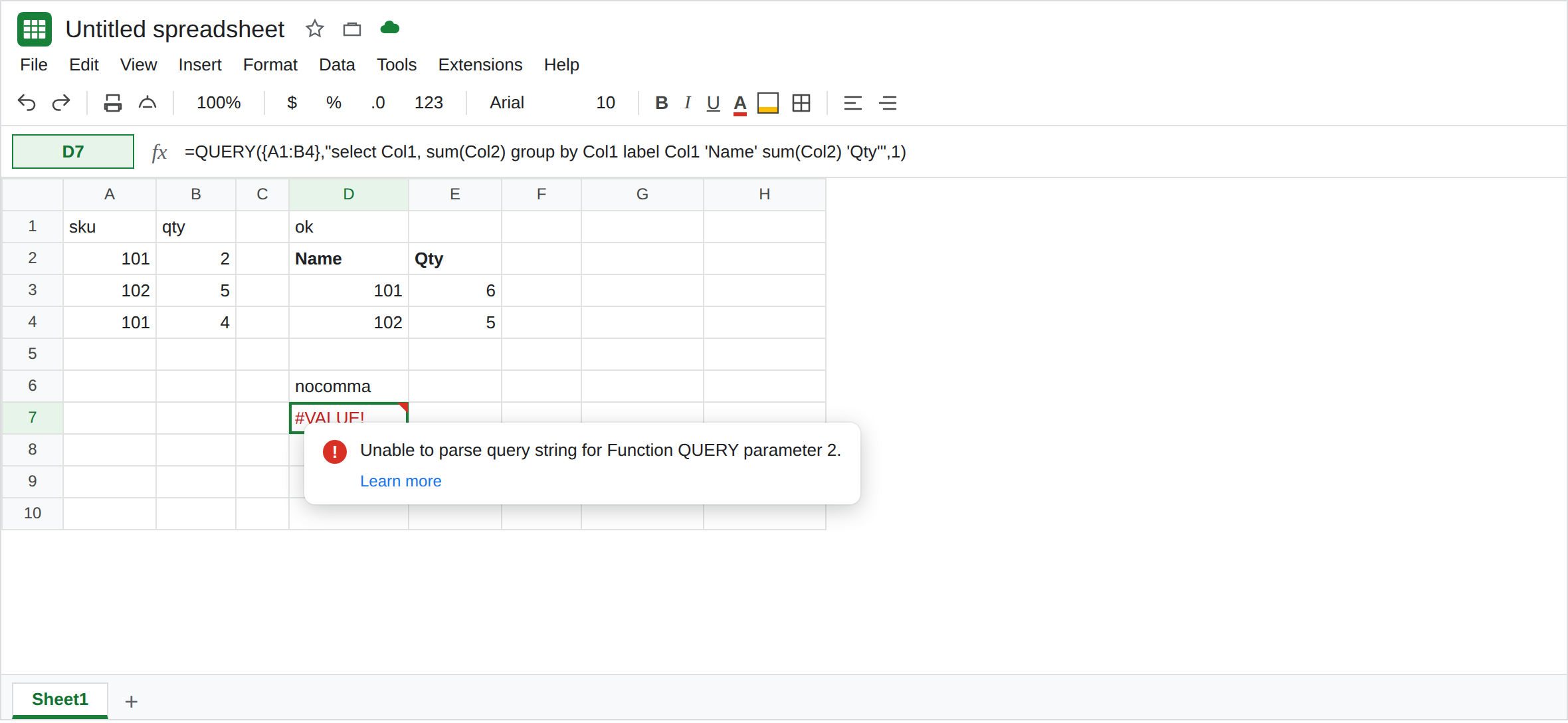1568x723 pixels.
Task: Follow the Learn more error link
Action: [401, 481]
